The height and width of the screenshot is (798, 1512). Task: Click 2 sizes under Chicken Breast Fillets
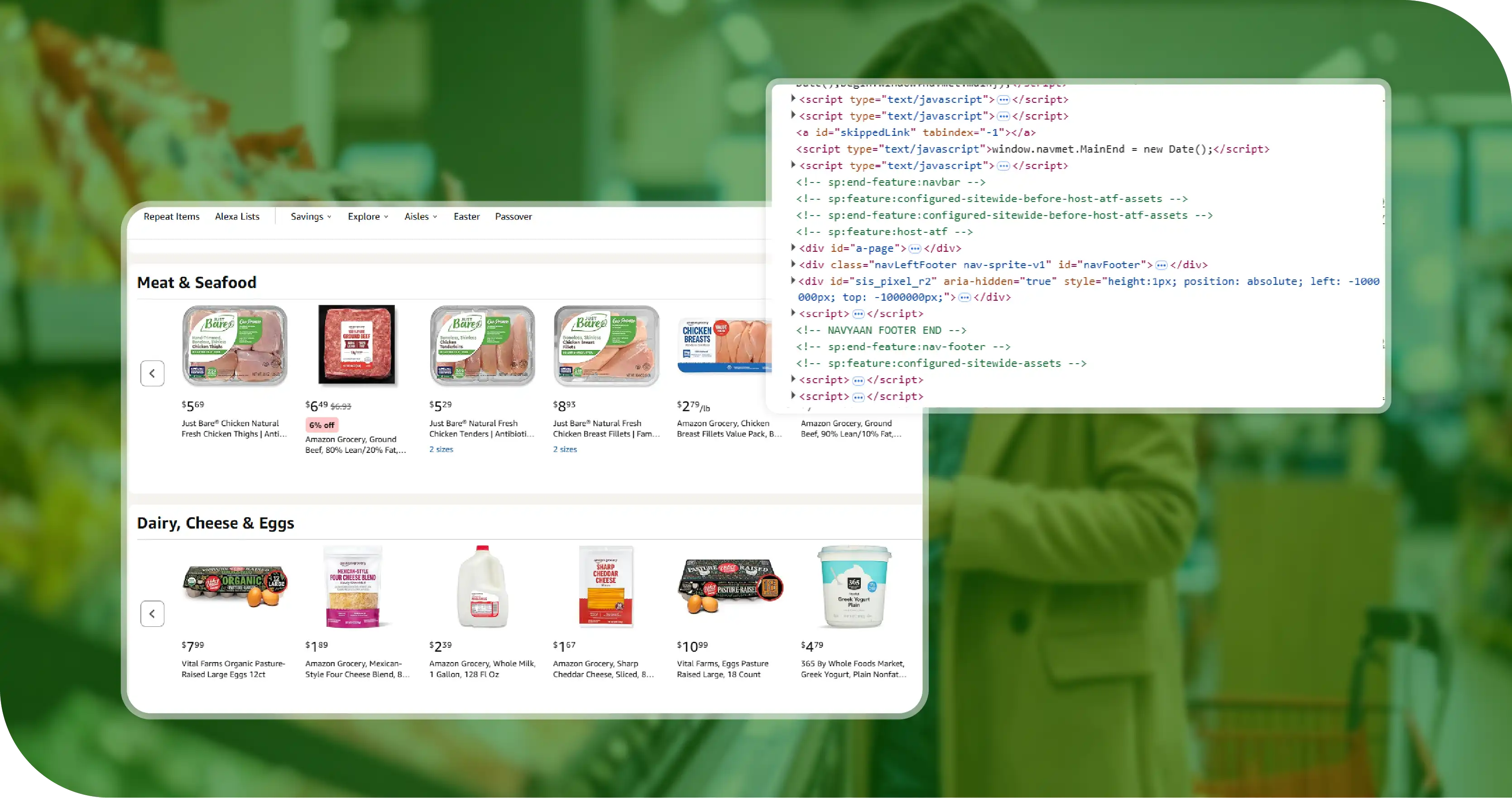565,449
